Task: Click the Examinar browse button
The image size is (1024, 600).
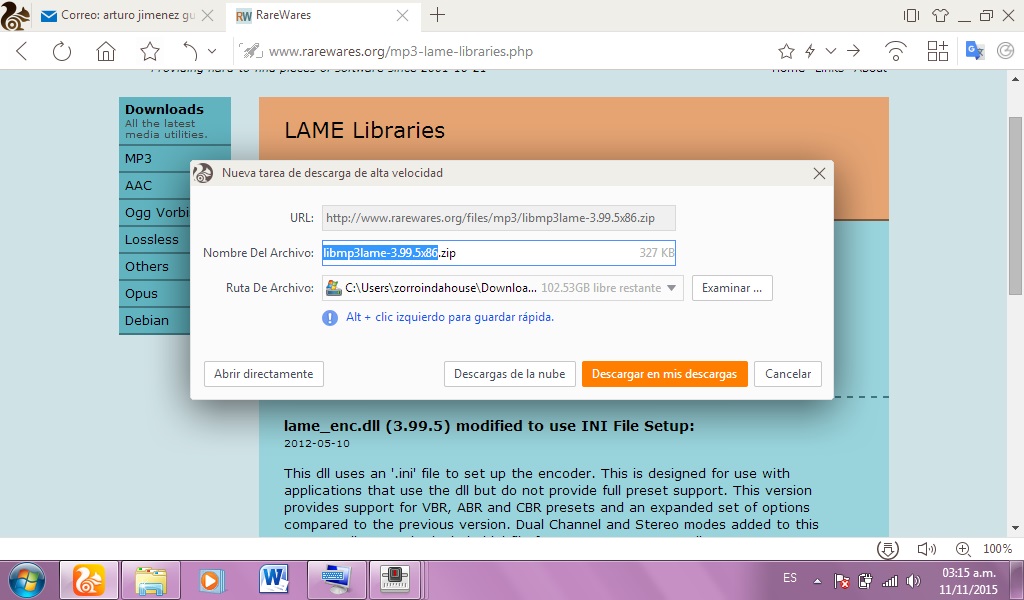Action: click(x=732, y=288)
